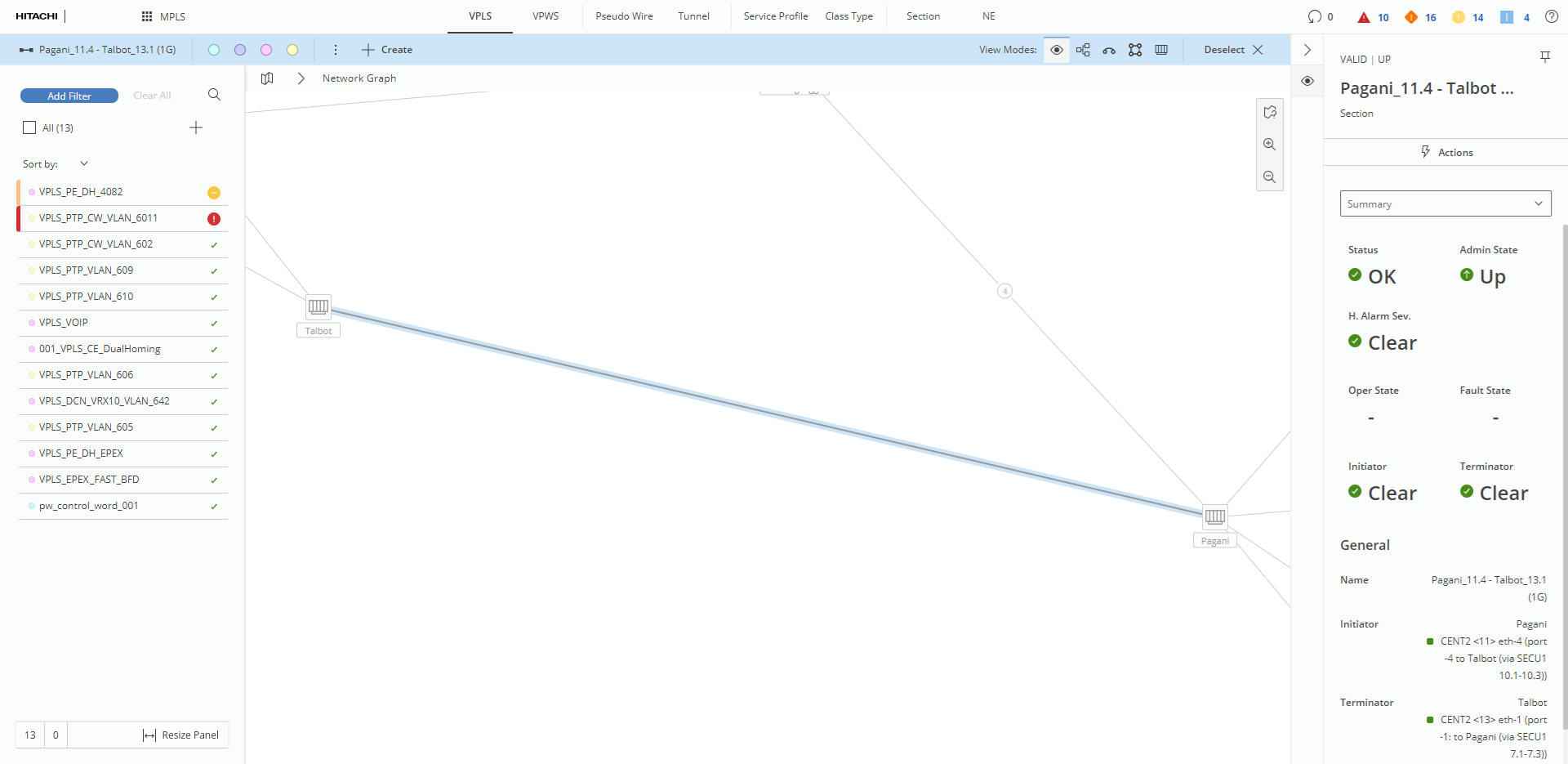Toggle the eye view mode
Image resolution: width=1568 pixels, height=764 pixels.
click(x=1056, y=50)
